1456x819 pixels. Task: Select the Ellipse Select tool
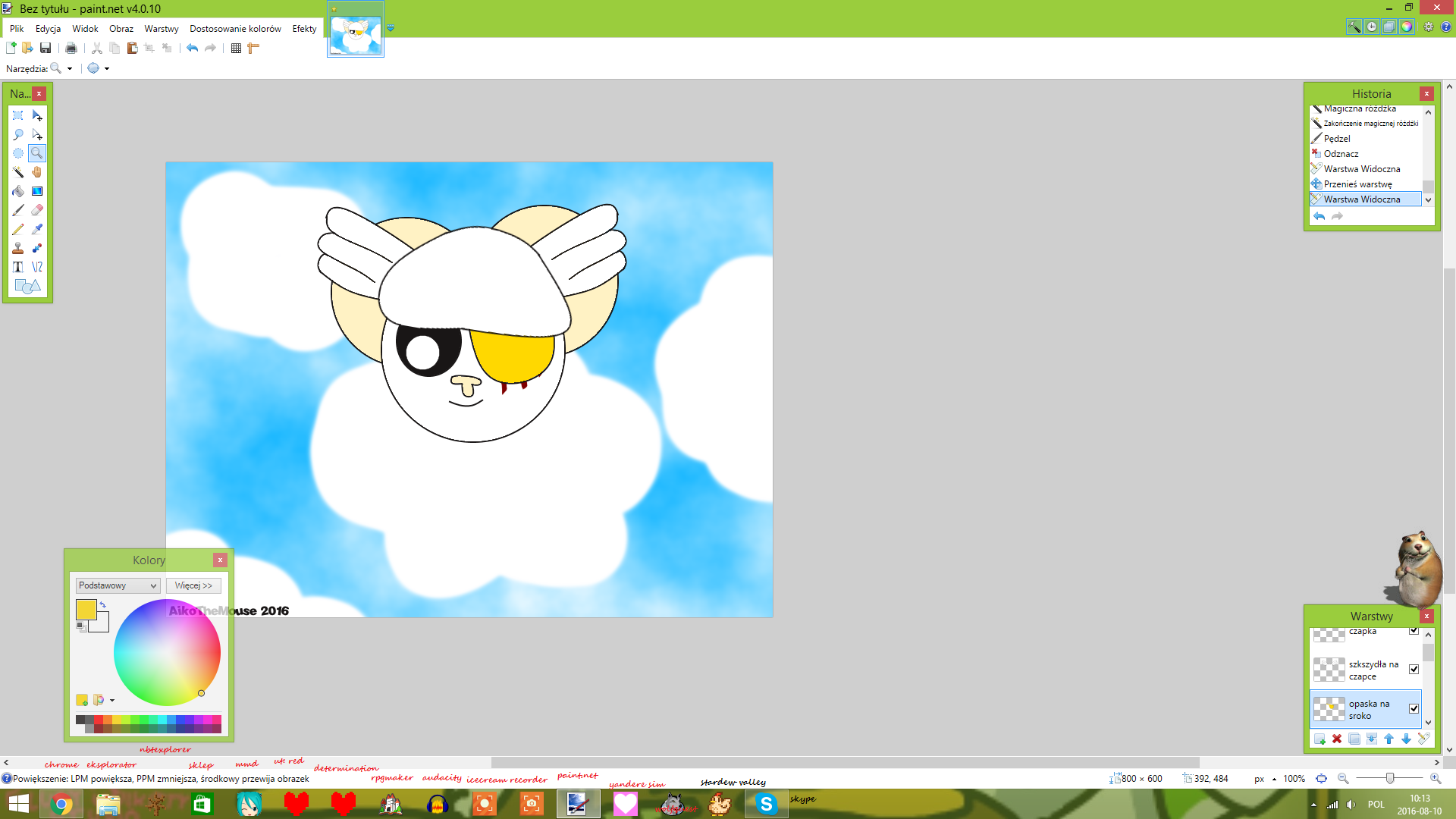coord(18,153)
